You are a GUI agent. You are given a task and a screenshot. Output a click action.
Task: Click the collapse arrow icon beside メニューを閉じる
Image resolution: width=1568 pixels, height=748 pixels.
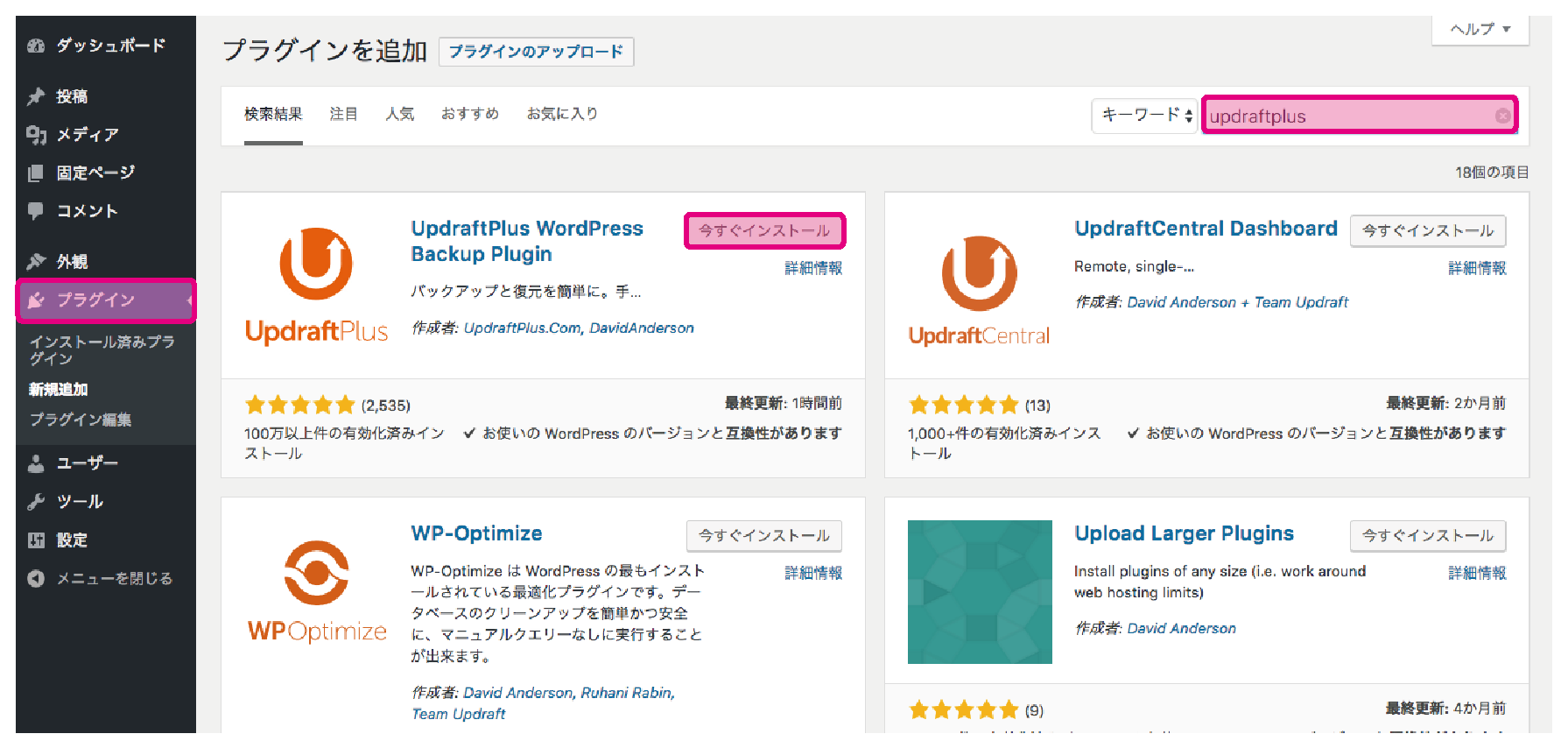pos(36,579)
